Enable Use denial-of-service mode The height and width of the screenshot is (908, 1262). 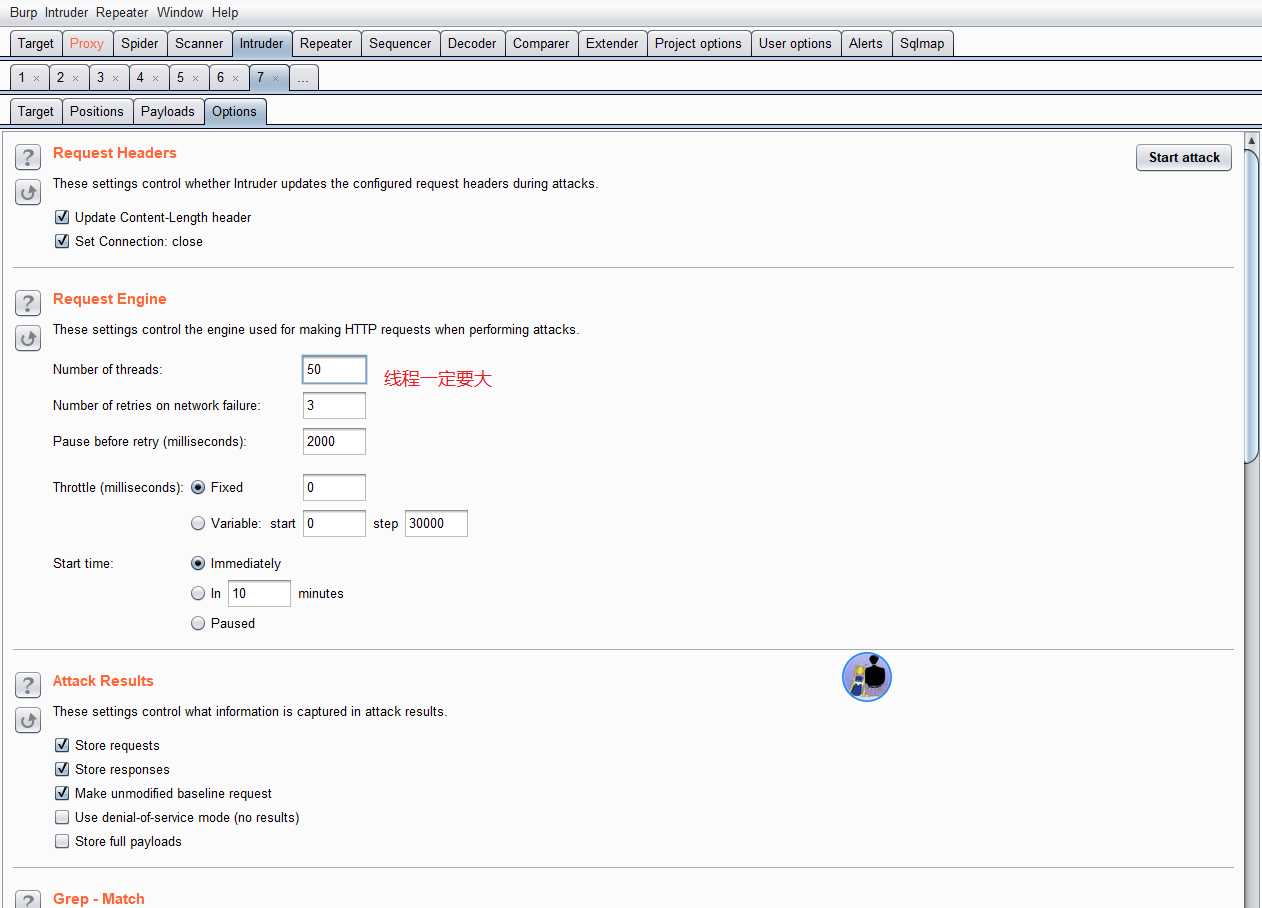[62, 817]
